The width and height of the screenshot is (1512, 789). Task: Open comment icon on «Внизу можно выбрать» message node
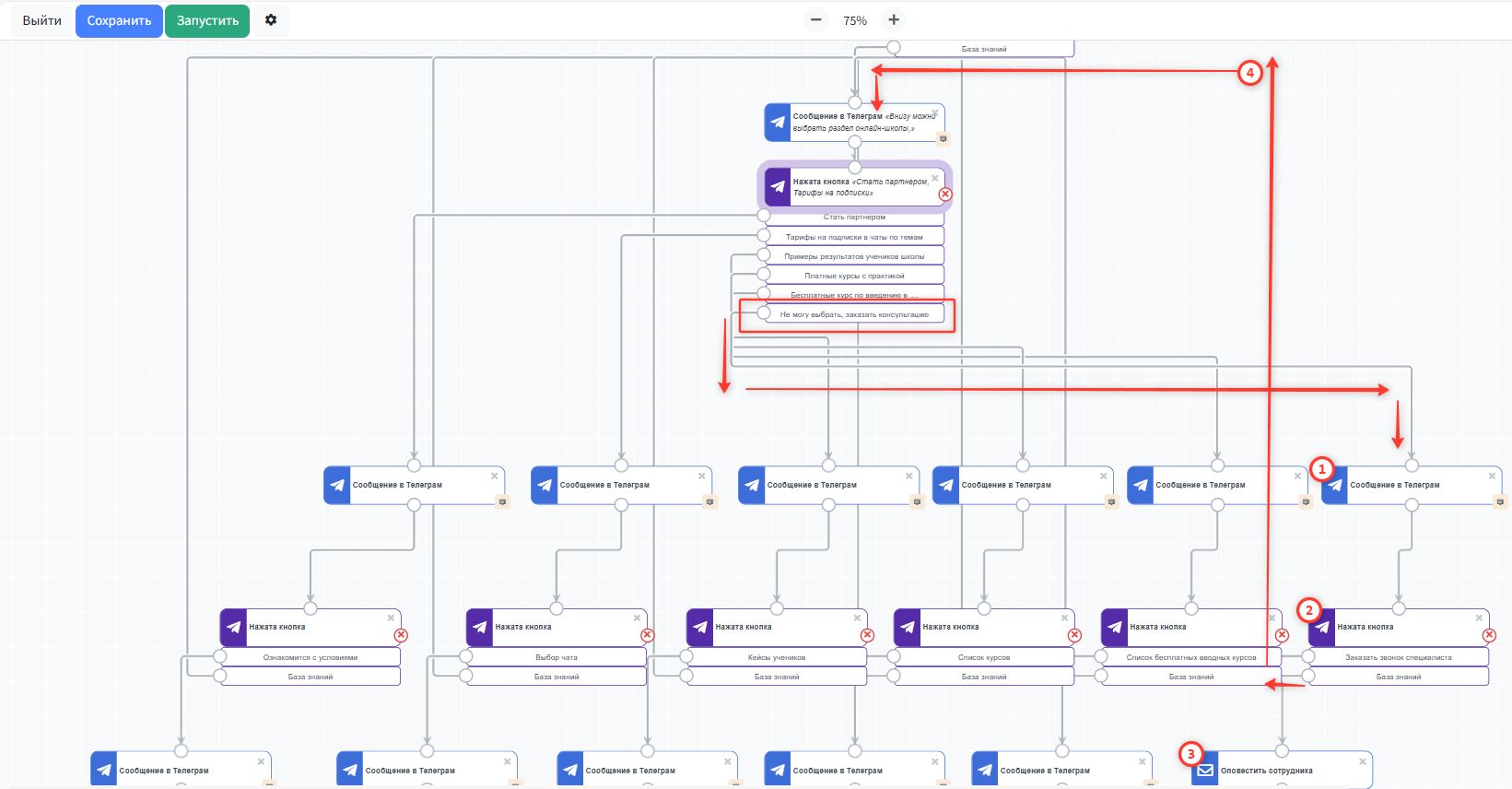(x=943, y=139)
